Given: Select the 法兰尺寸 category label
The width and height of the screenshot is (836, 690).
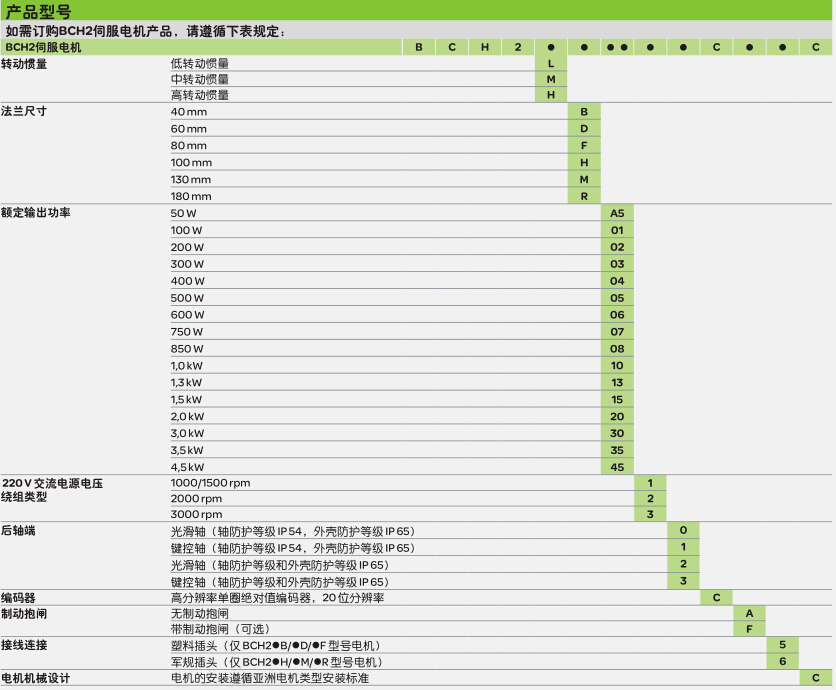Looking at the screenshot, I should pyautogui.click(x=25, y=111).
